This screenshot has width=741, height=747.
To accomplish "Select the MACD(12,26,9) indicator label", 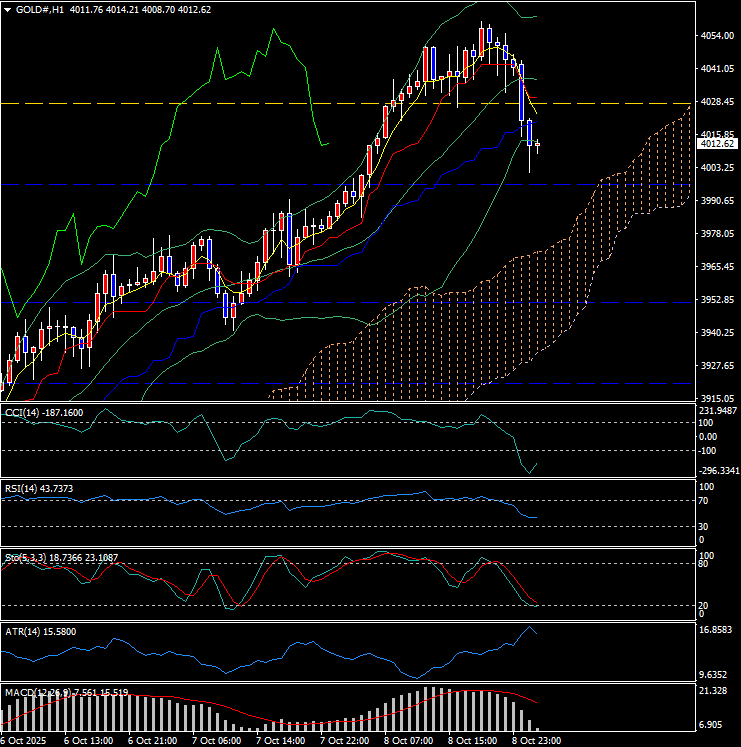I will [x=38, y=692].
